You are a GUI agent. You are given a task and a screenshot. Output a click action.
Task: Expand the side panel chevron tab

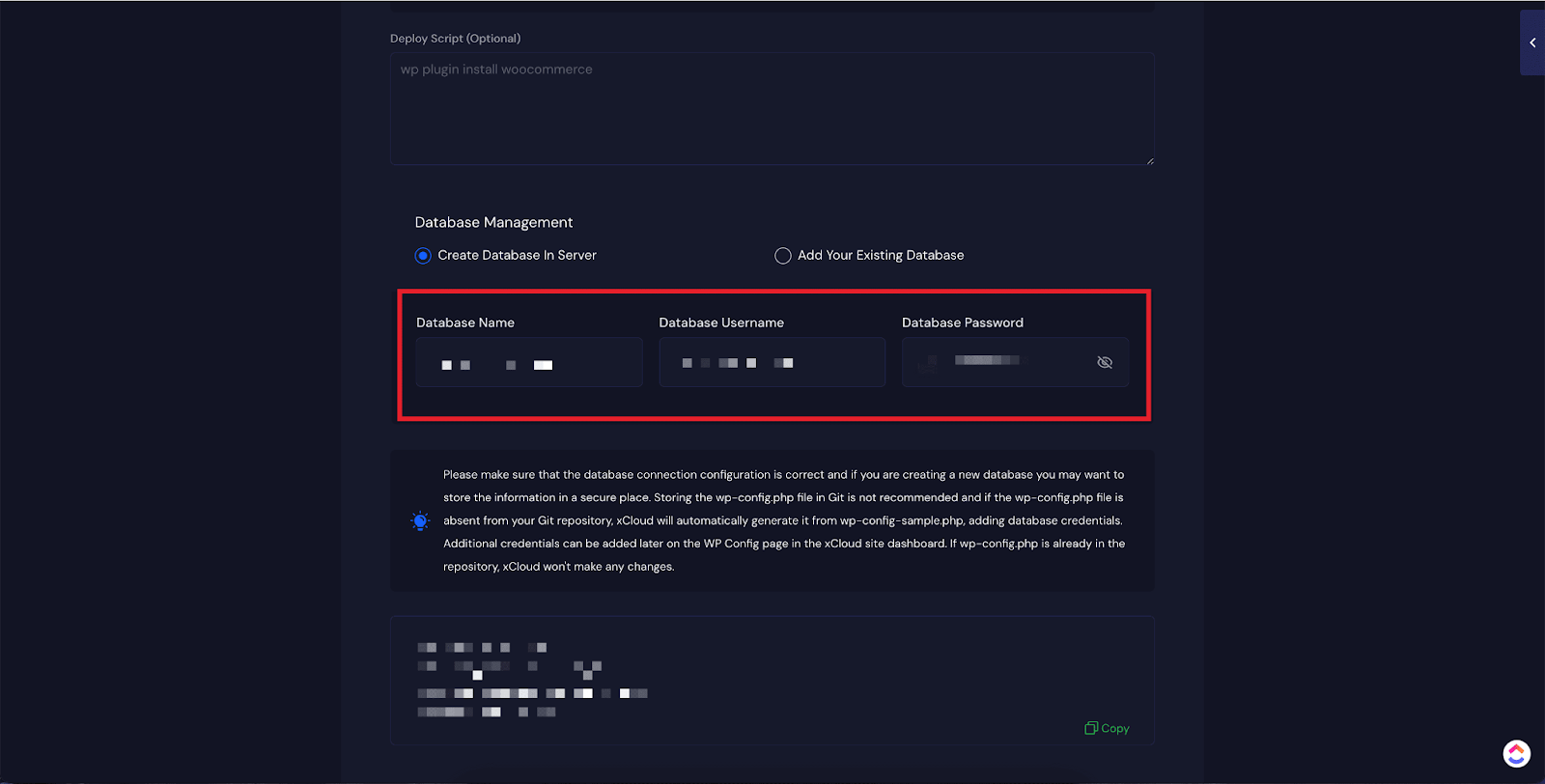click(x=1532, y=42)
